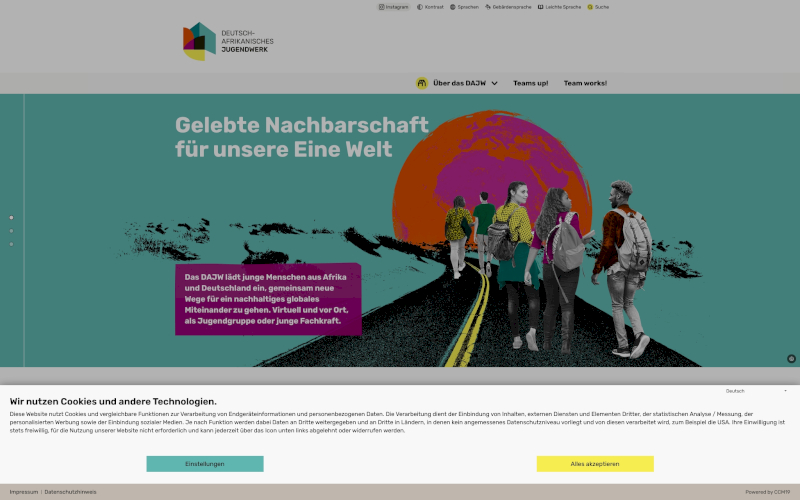Screen dimensions: 800x500
Task: Select the second slider dot indicator
Action: [11, 231]
